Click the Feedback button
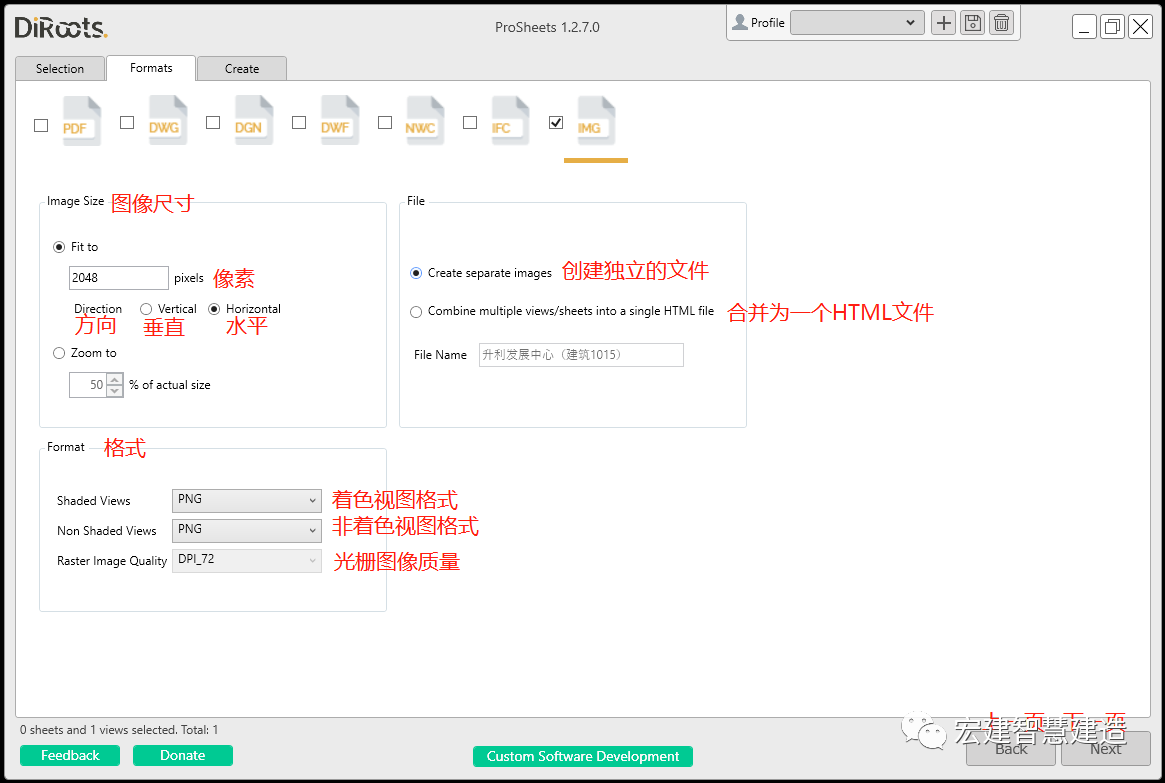 [x=70, y=756]
